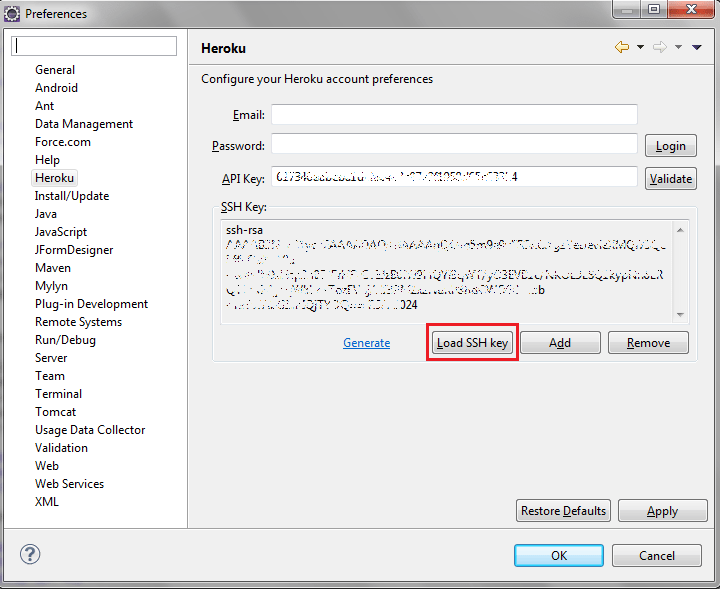Click the Validate API key button
The width and height of the screenshot is (720, 589).
tap(670, 179)
